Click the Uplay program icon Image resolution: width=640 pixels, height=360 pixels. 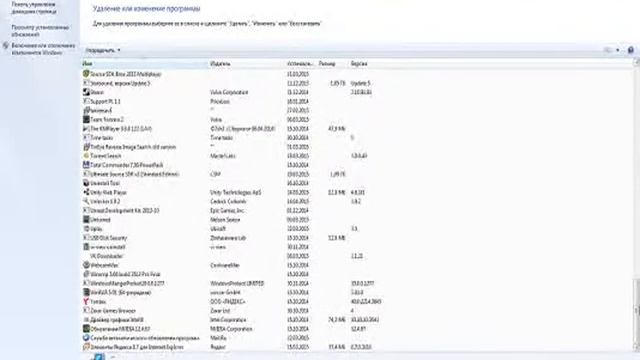pyautogui.click(x=86, y=229)
